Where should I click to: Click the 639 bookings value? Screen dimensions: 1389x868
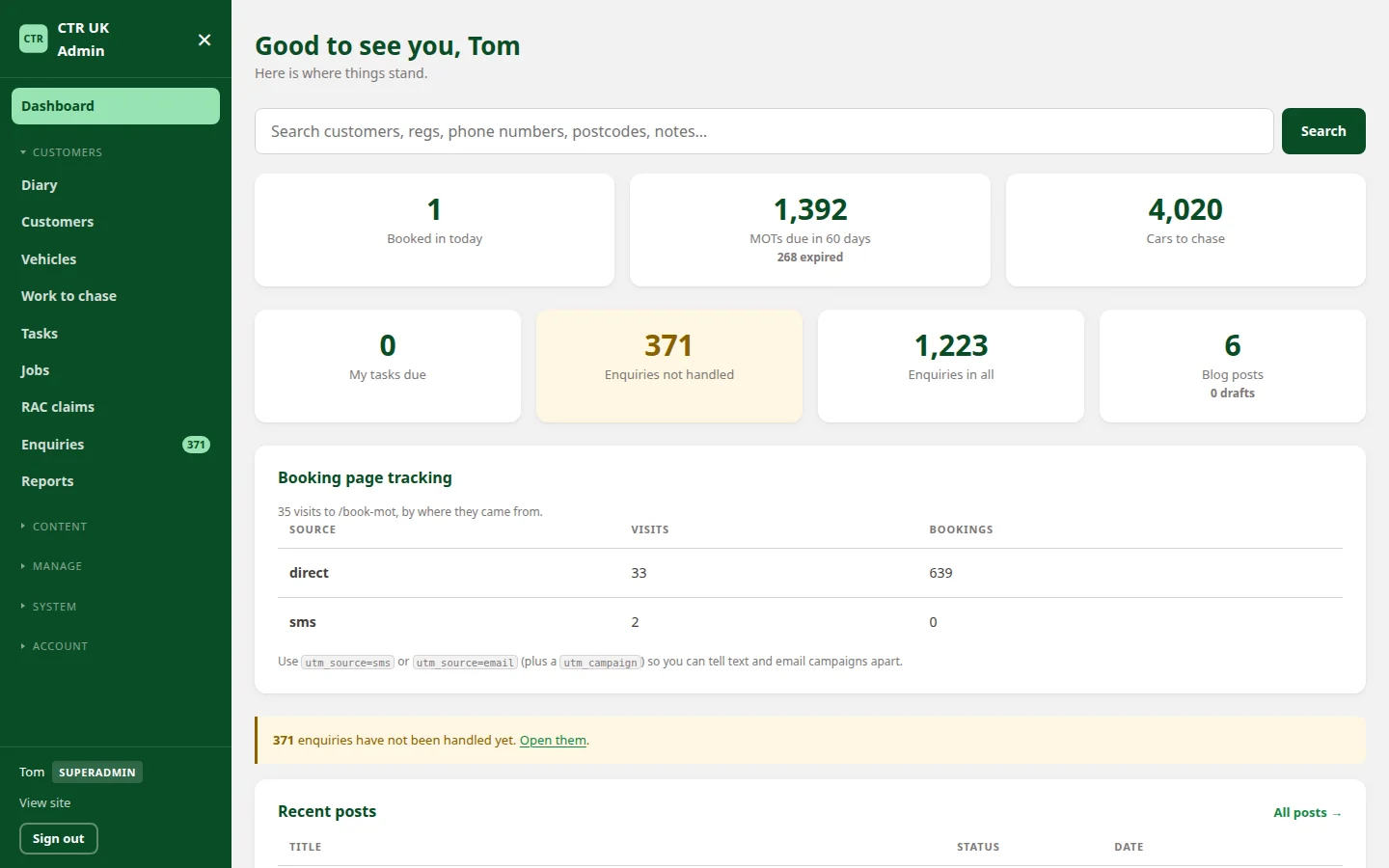pos(940,573)
